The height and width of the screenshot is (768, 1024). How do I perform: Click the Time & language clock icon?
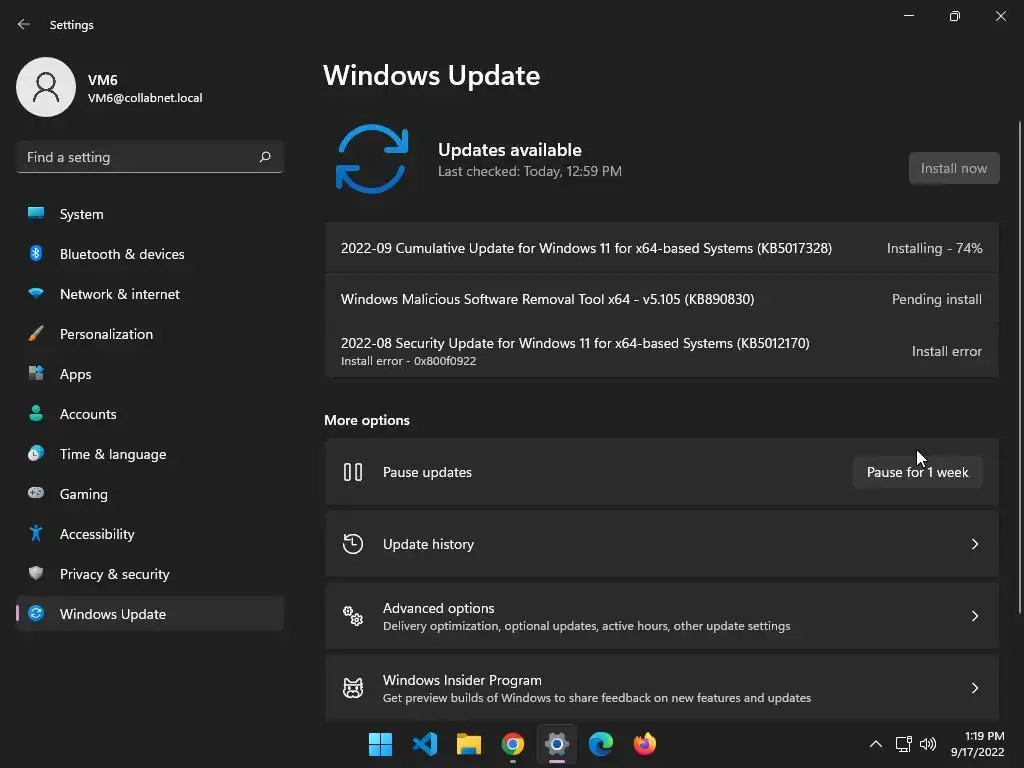click(x=36, y=453)
